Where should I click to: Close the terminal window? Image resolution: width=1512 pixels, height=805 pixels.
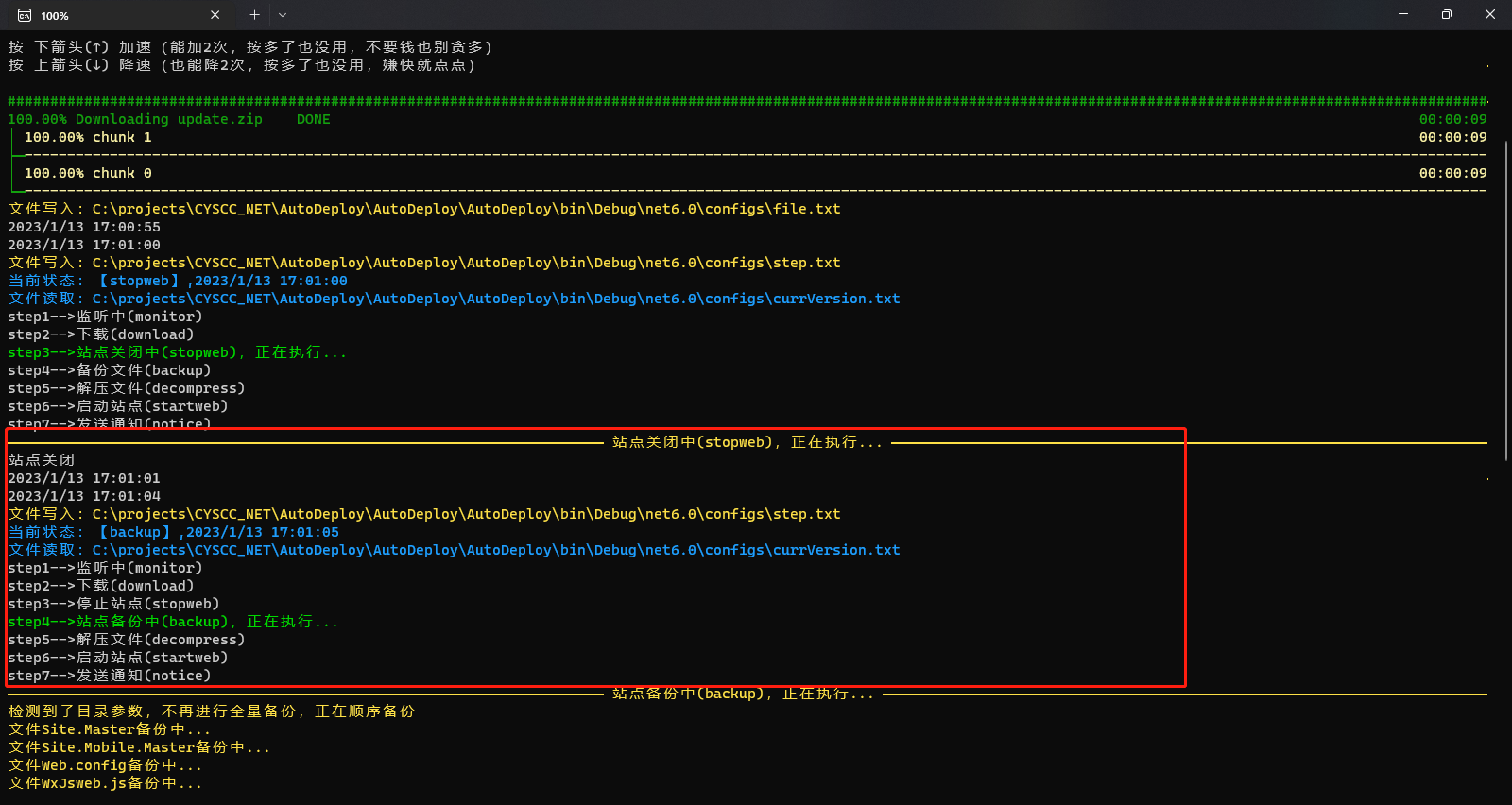tap(1490, 14)
